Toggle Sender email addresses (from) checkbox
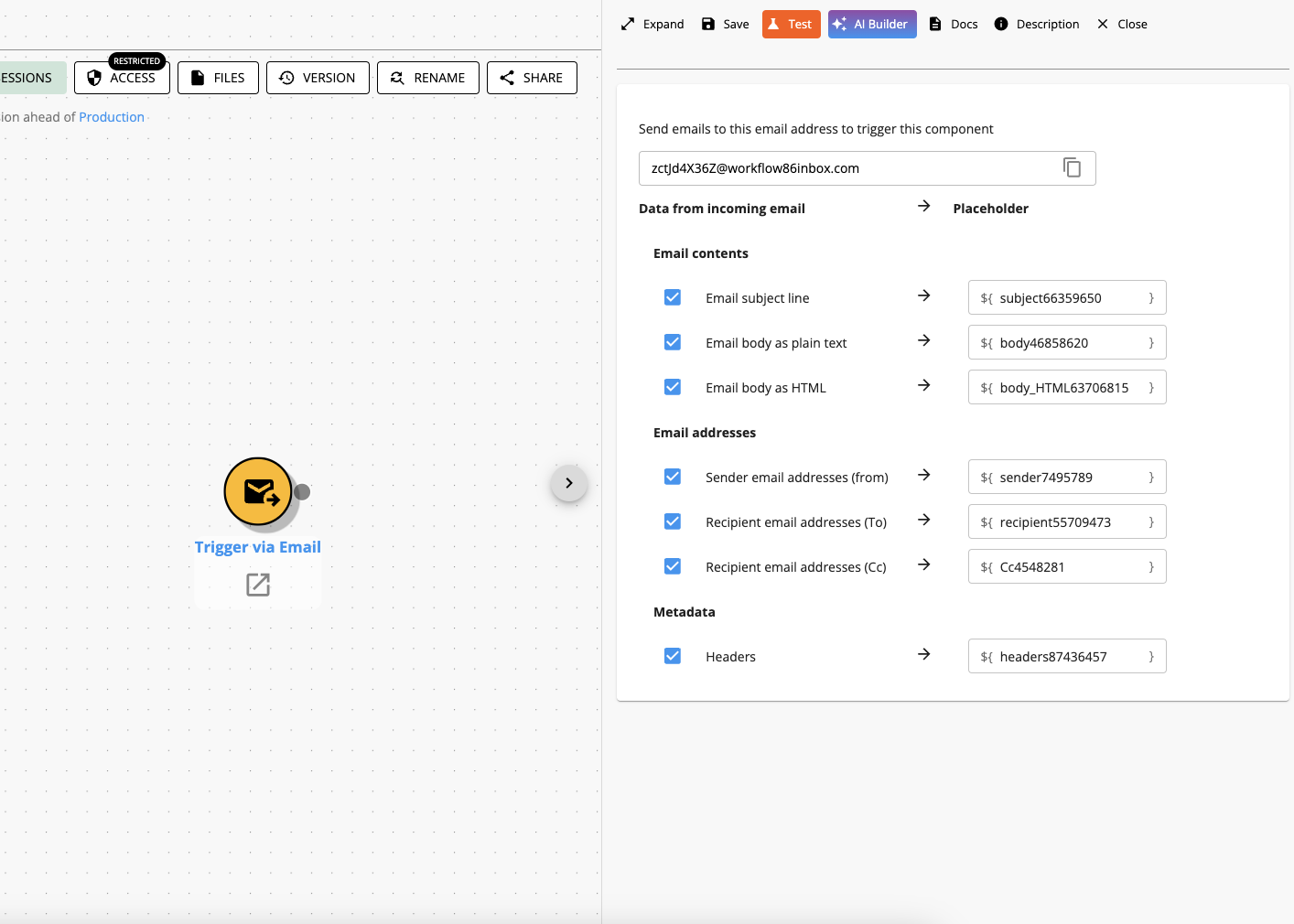1294x924 pixels. pyautogui.click(x=673, y=477)
